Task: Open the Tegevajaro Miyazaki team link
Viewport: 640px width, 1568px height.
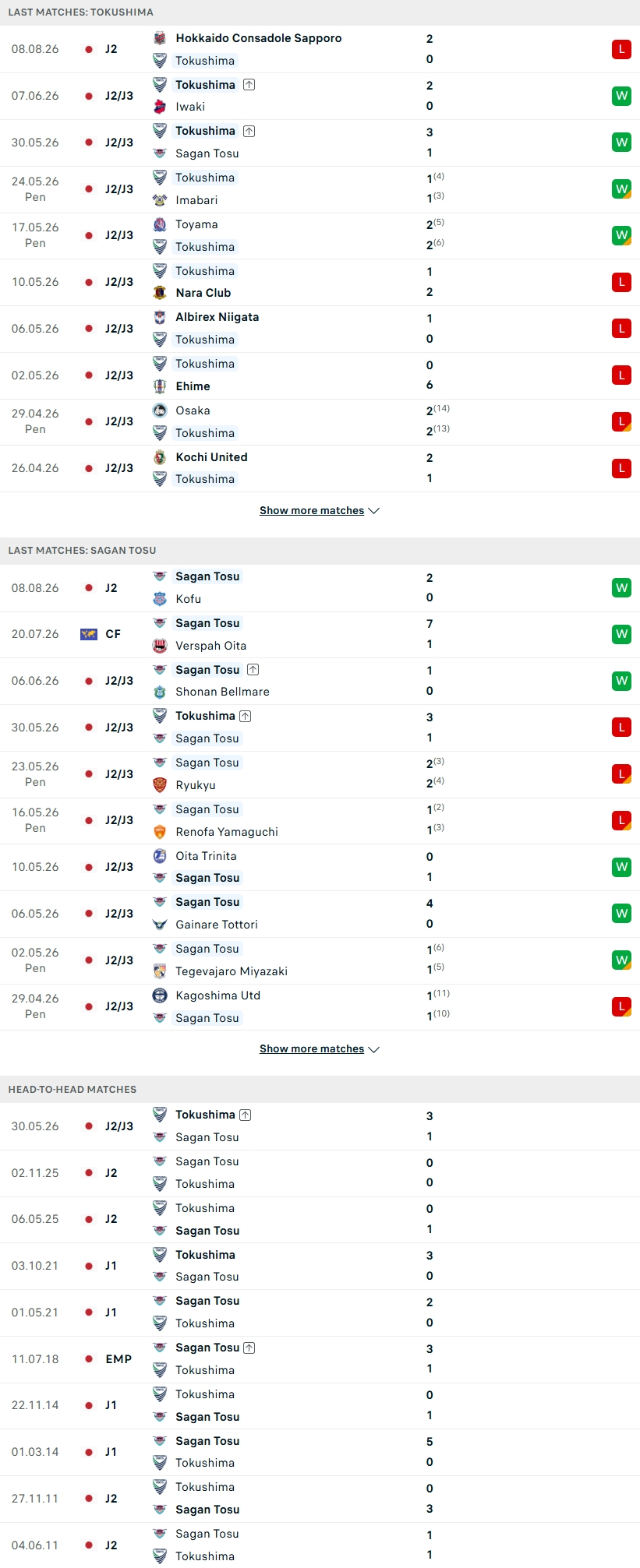Action: [232, 971]
